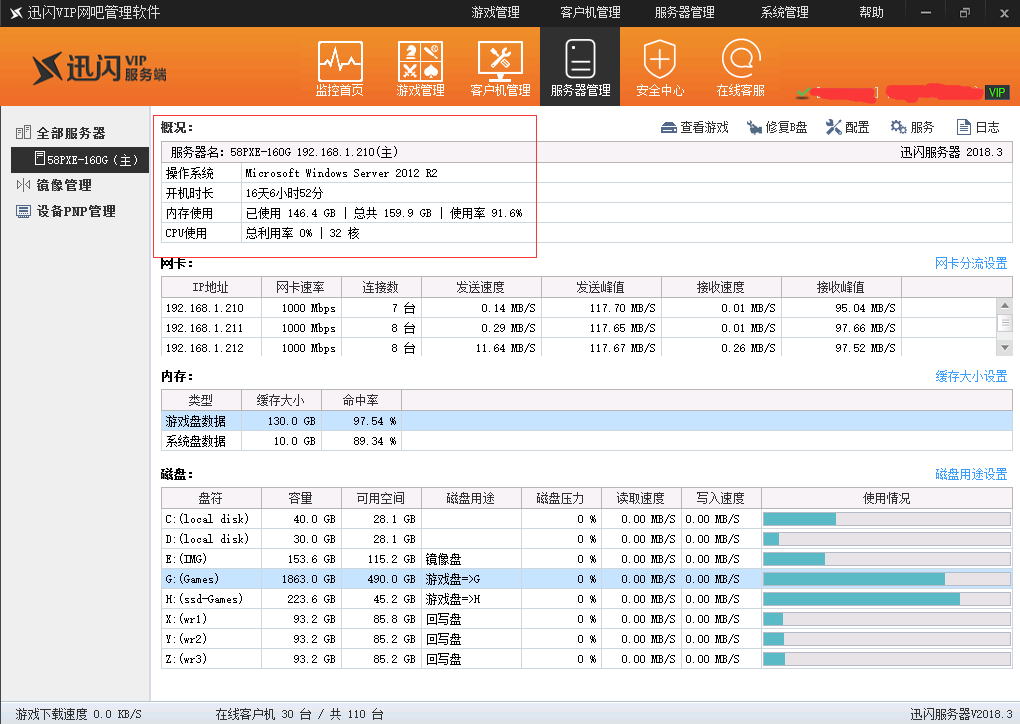Click the 在线客户机 30 台 status entry
The image size is (1020, 724).
pos(299,714)
